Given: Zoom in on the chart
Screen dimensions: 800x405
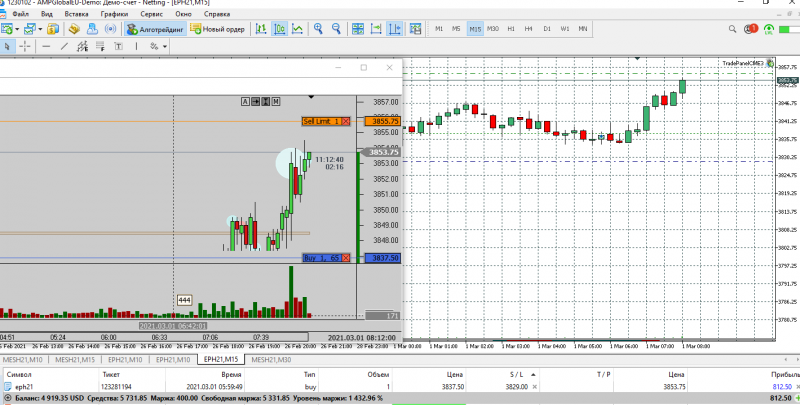Looking at the screenshot, I should [318, 29].
